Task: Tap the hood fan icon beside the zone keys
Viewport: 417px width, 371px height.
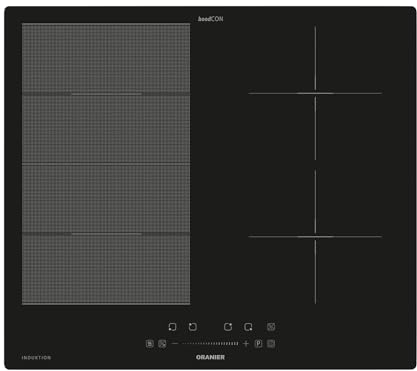Action: (x=271, y=327)
